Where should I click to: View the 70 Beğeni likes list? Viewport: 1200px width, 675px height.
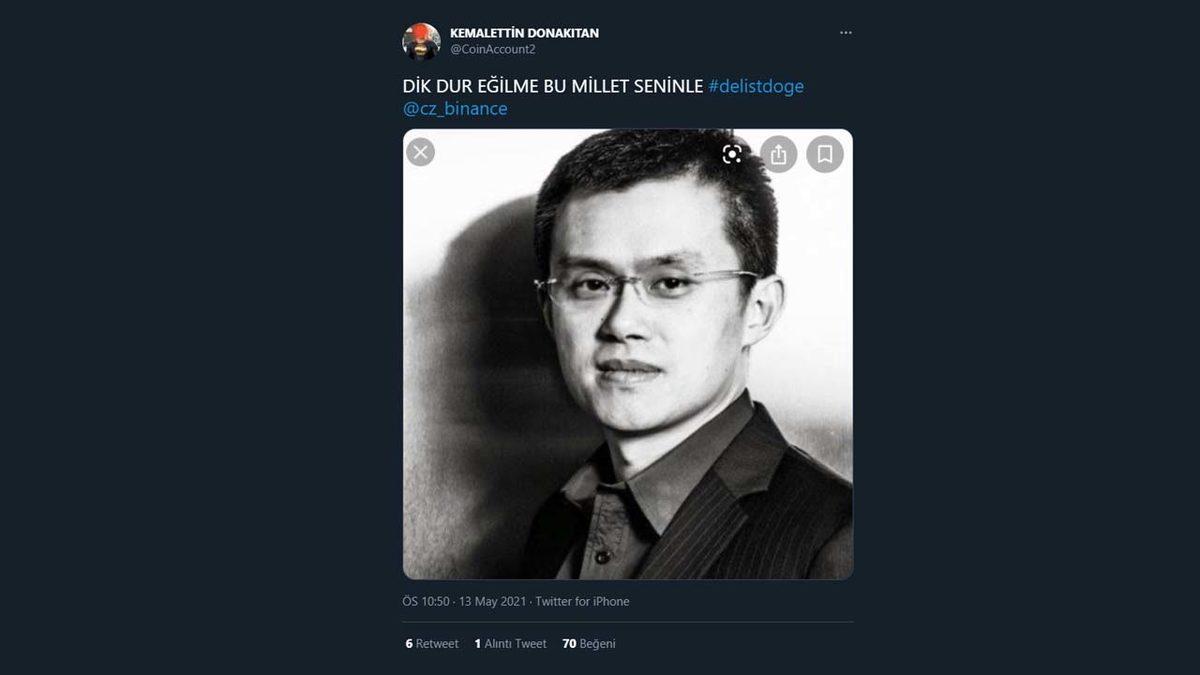589,644
